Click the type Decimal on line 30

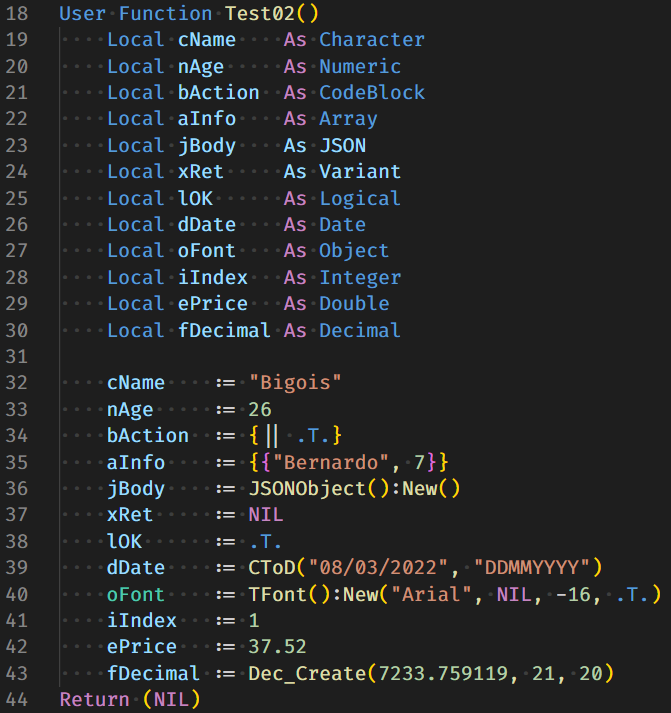point(360,330)
